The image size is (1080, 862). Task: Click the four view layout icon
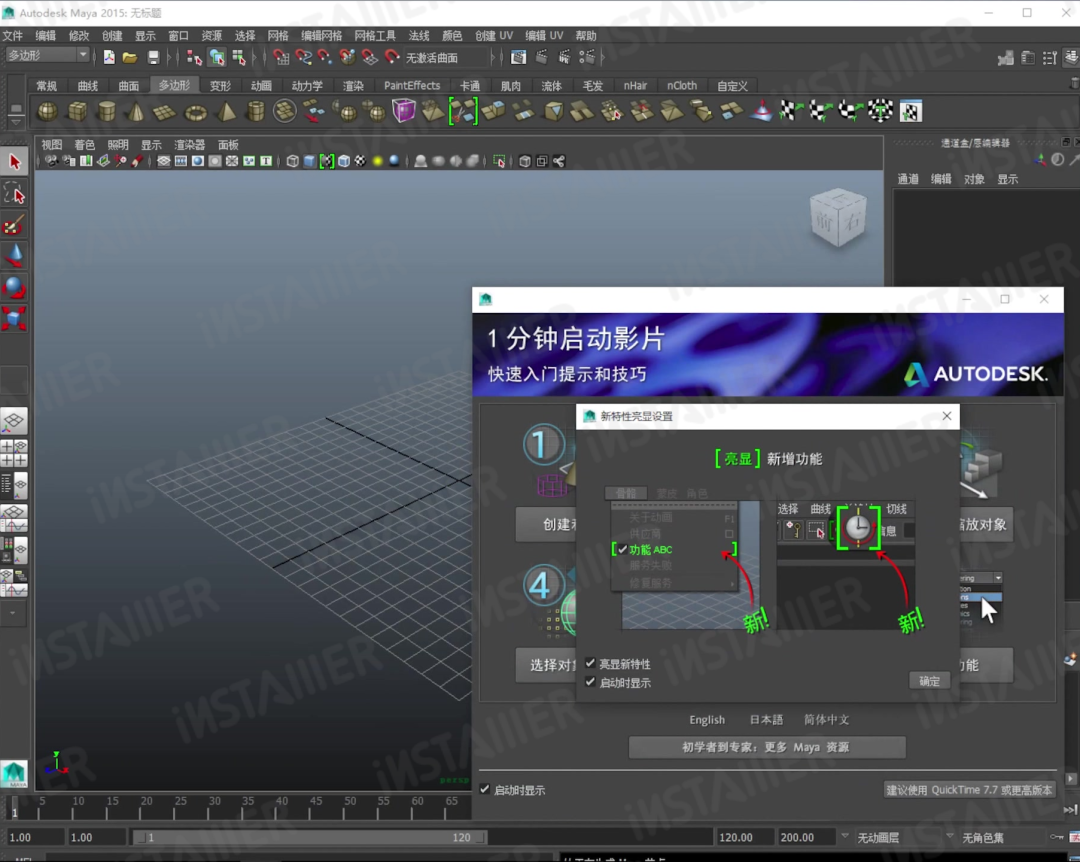[14, 453]
